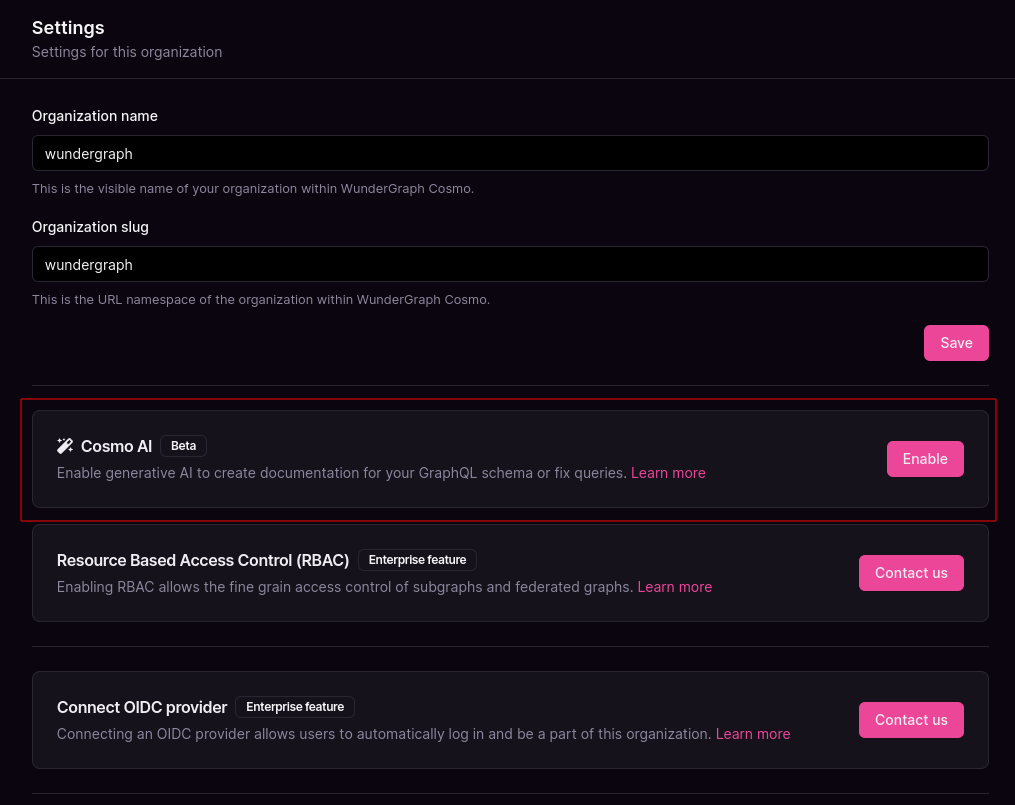Viewport: 1015px width, 805px height.
Task: Contact us about enabling RBAC
Action: pyautogui.click(x=911, y=573)
